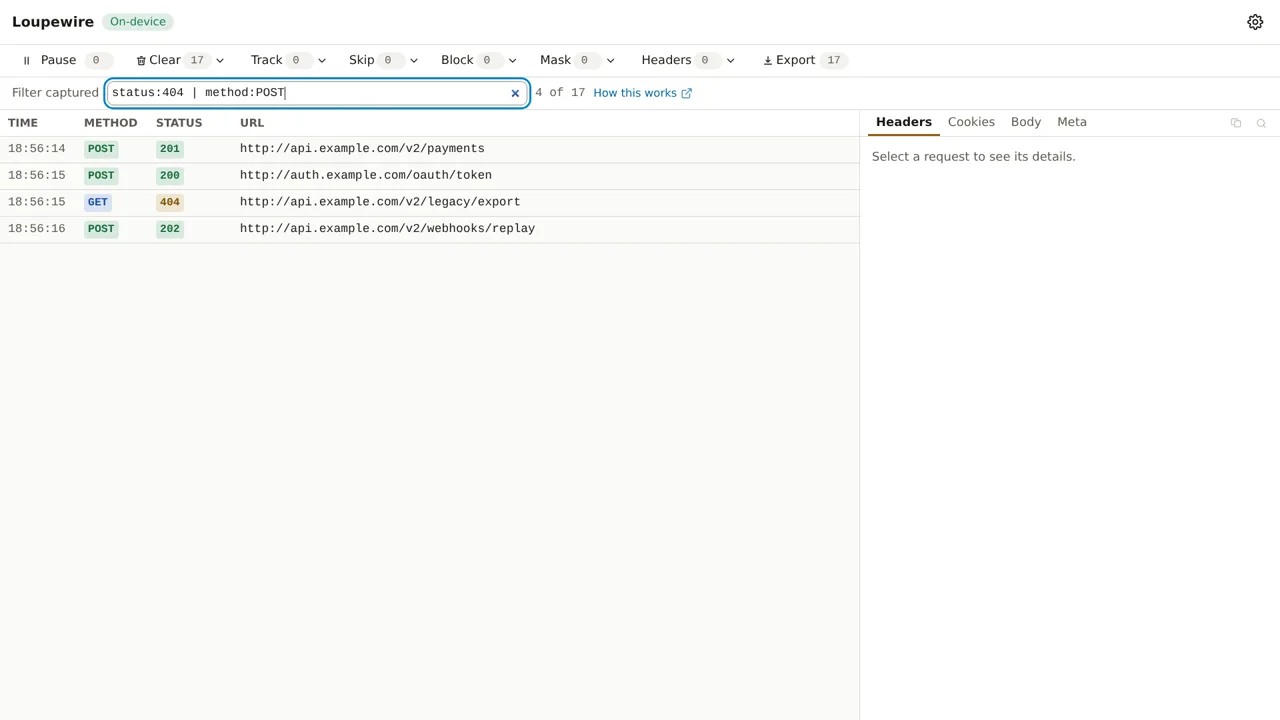Select the /v2/payments request row
Image resolution: width=1280 pixels, height=720 pixels.
[x=429, y=149]
